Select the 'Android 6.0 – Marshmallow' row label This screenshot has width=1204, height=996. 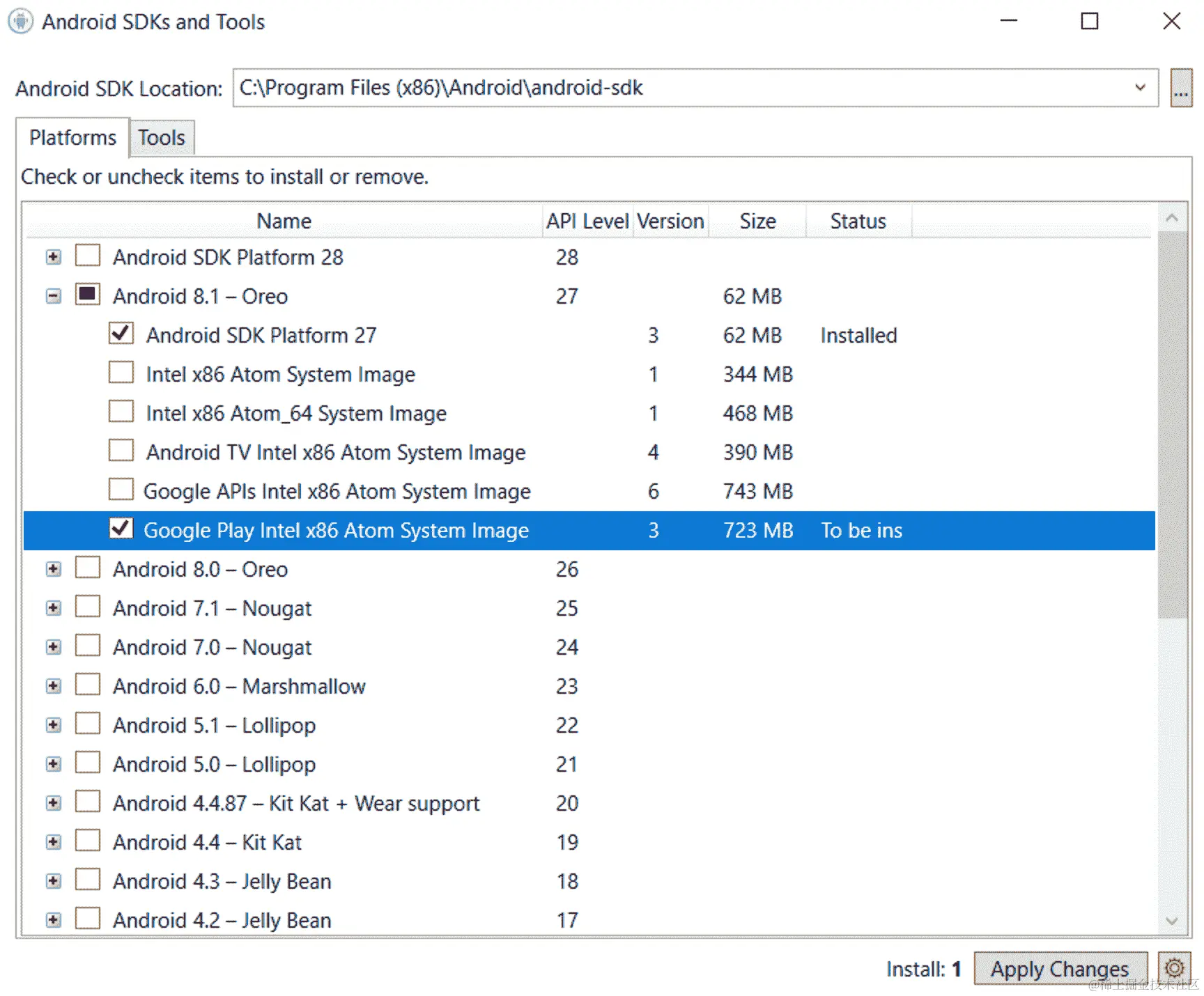tap(239, 687)
